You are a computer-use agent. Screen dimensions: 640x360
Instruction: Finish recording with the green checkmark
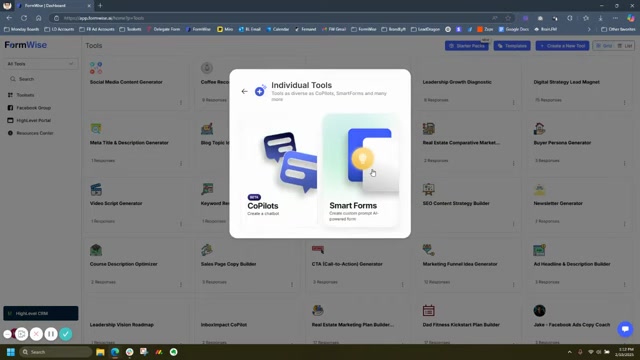pyautogui.click(x=66, y=334)
